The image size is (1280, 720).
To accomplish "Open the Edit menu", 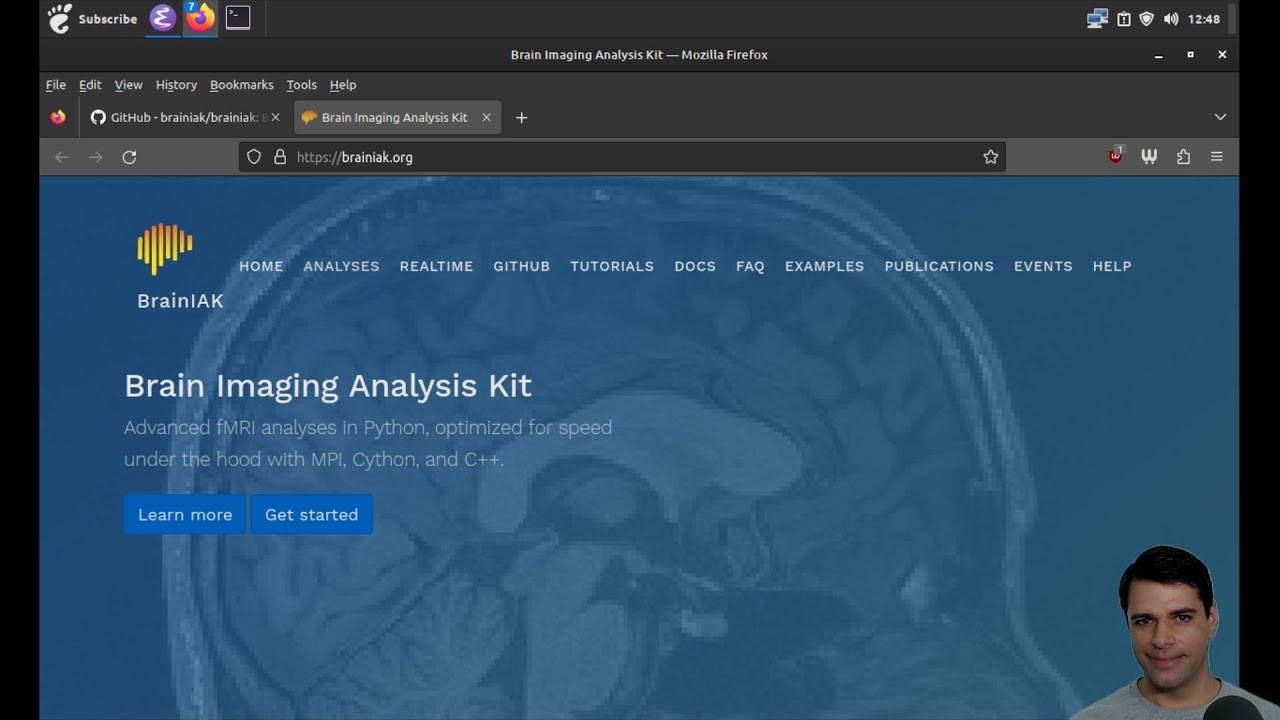I will (90, 85).
